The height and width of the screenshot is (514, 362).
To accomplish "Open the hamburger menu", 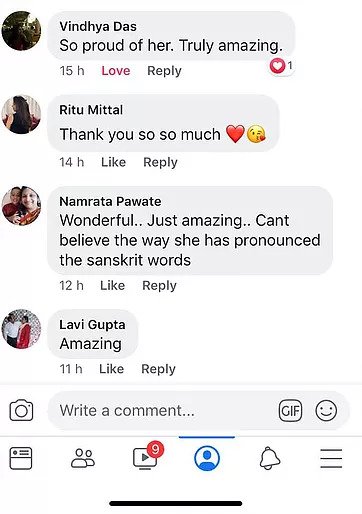I will (331, 458).
